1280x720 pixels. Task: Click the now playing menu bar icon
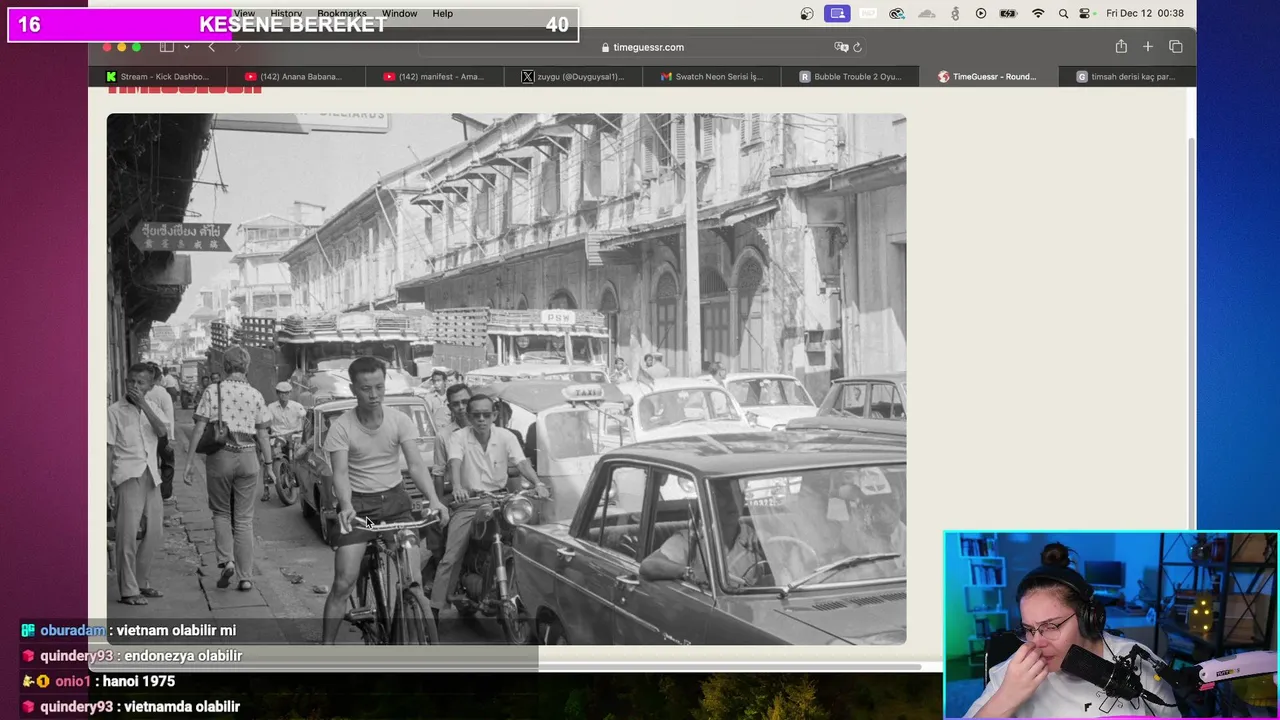981,13
